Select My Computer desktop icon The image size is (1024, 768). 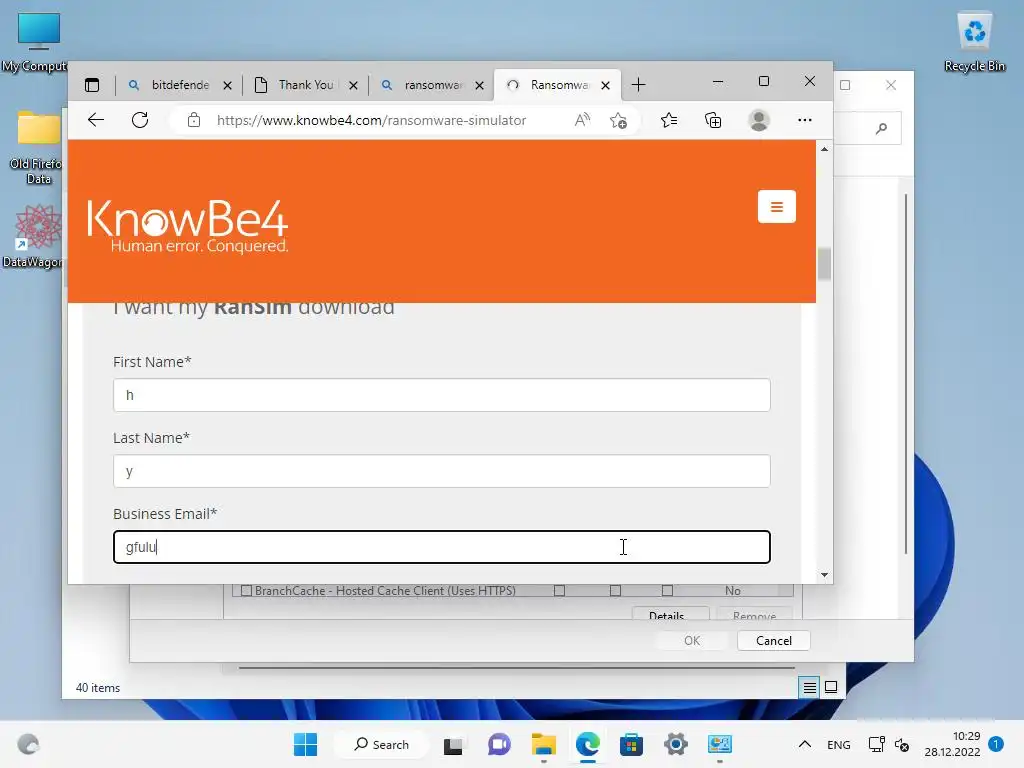pyautogui.click(x=34, y=42)
